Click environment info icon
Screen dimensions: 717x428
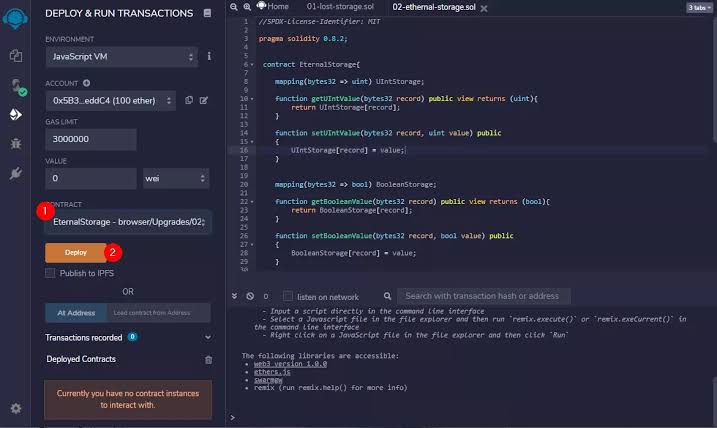tap(209, 56)
